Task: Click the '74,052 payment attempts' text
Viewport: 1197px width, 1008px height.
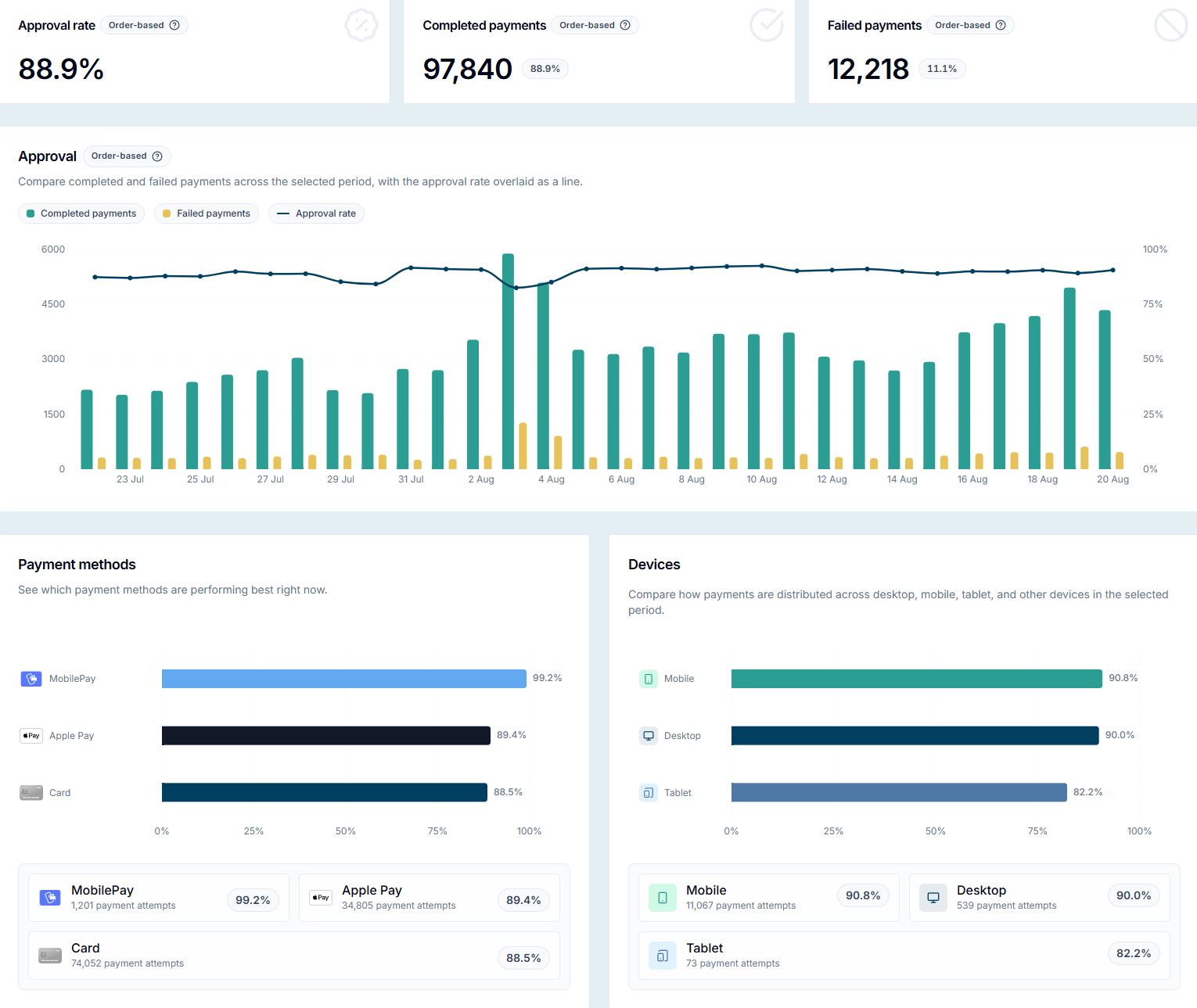Action: point(128,964)
